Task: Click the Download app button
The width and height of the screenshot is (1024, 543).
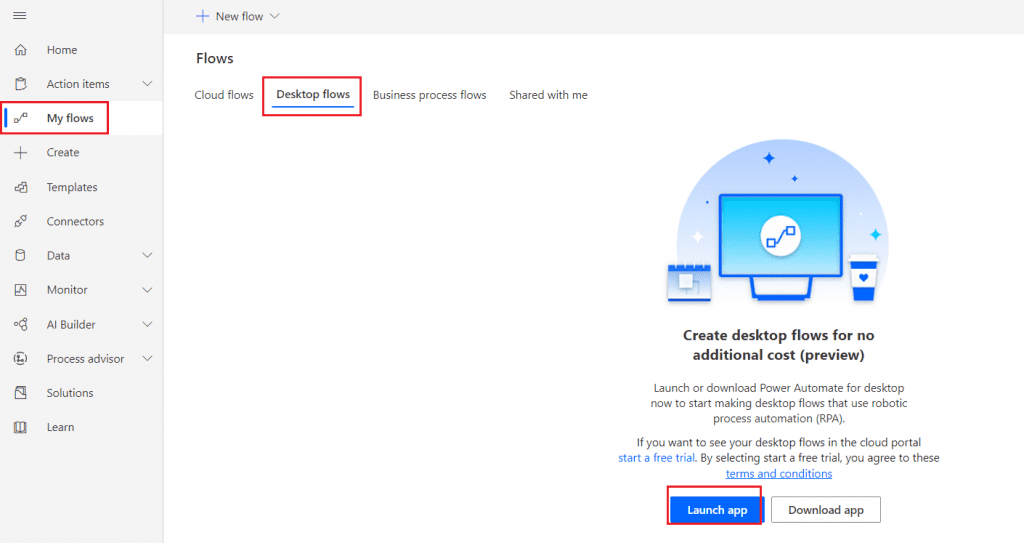Action: pos(825,510)
